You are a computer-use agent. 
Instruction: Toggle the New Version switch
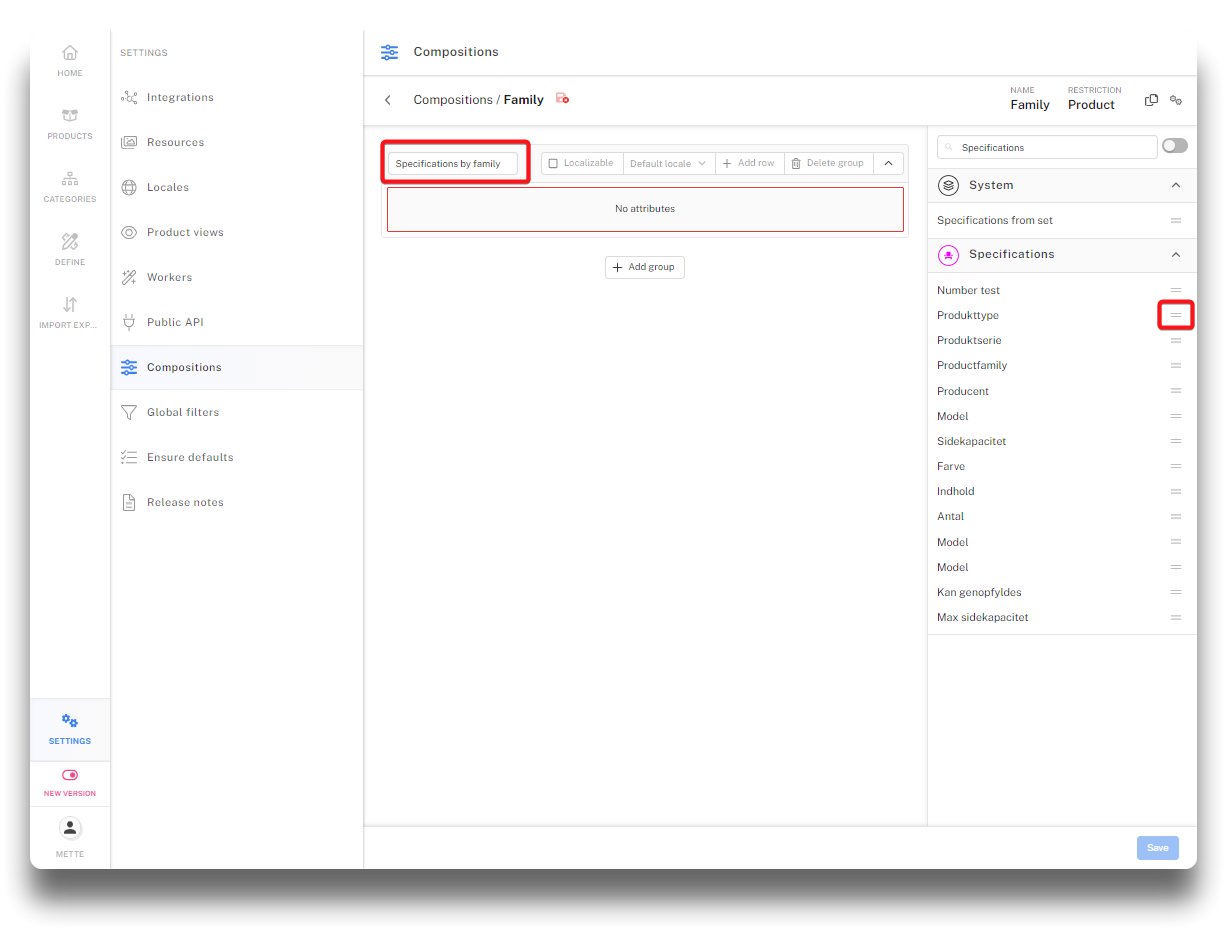tap(70, 775)
